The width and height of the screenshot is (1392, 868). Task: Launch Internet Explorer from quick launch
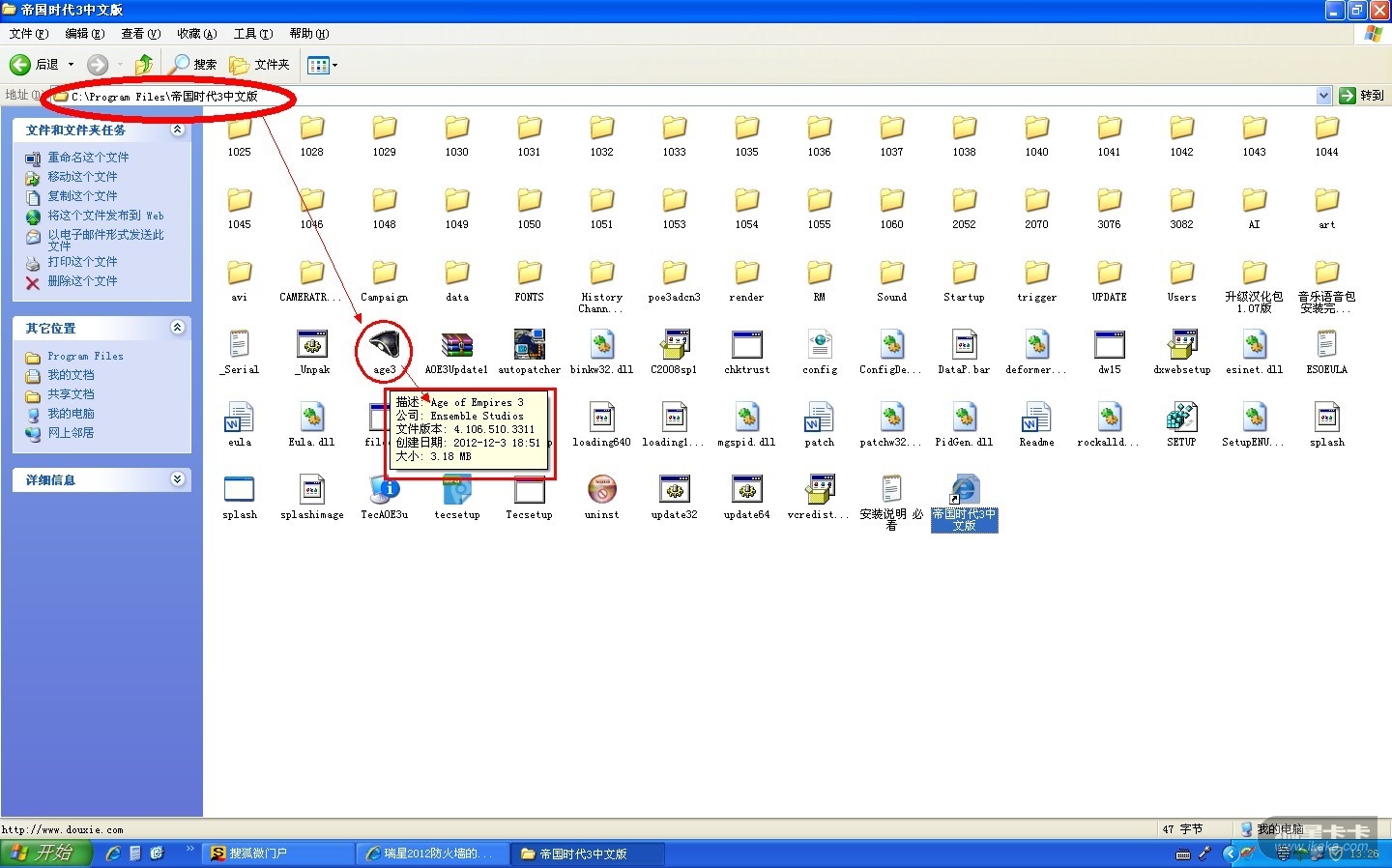(x=113, y=854)
